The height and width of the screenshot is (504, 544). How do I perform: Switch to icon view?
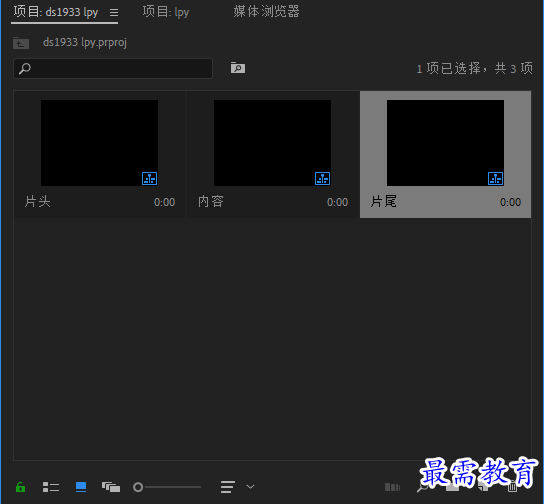(x=81, y=487)
